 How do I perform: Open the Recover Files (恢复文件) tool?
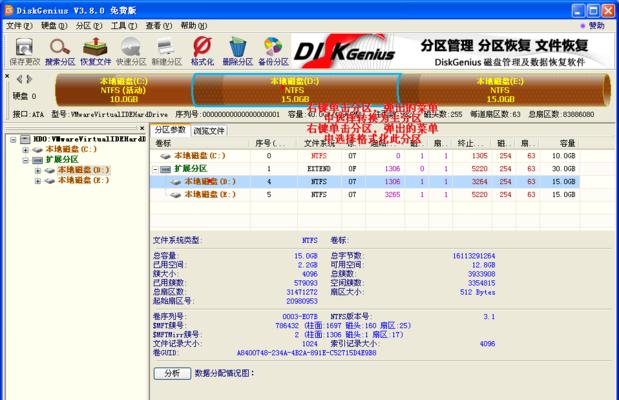click(95, 51)
